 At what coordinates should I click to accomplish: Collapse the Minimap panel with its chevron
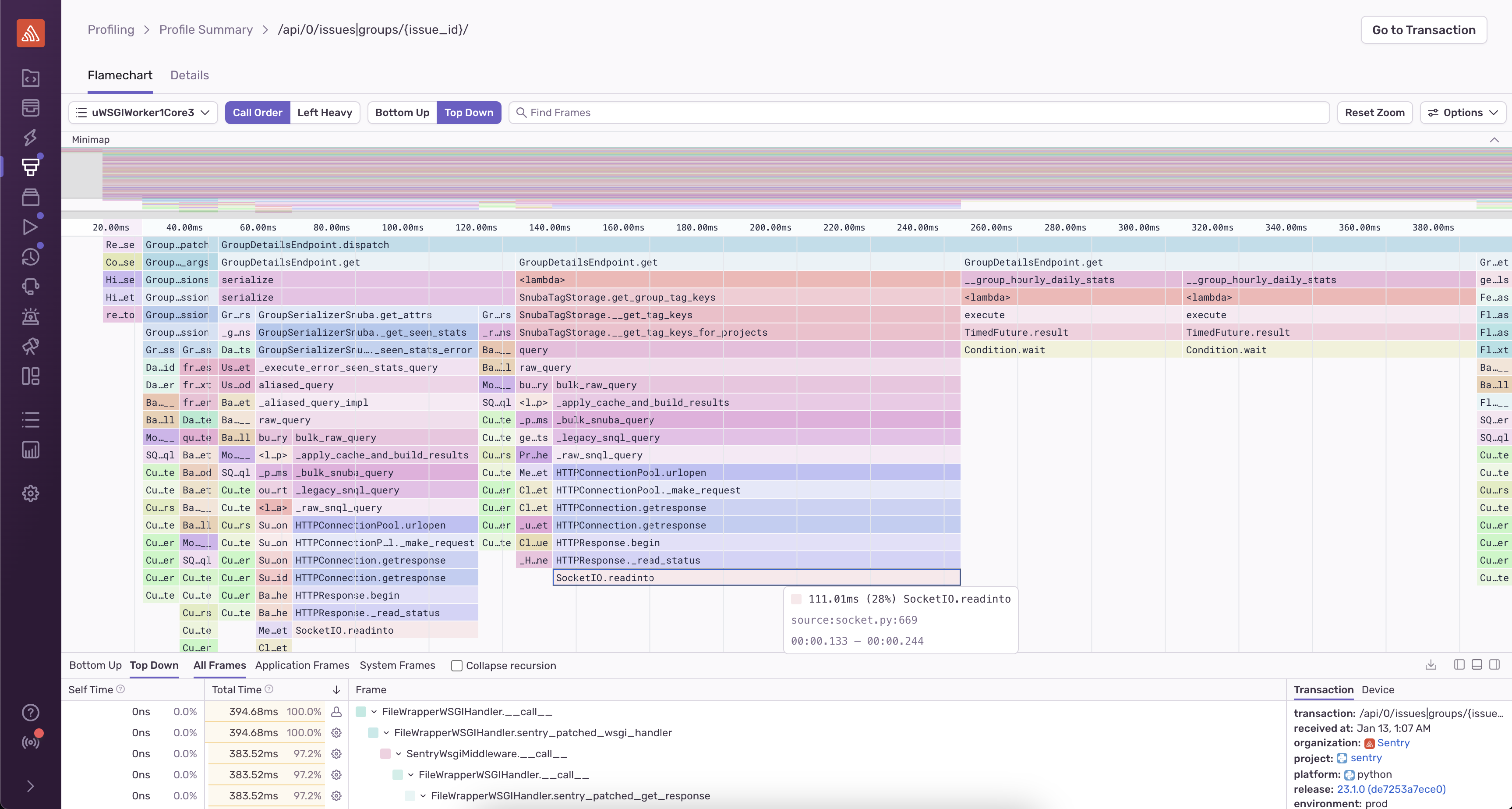click(x=1494, y=140)
